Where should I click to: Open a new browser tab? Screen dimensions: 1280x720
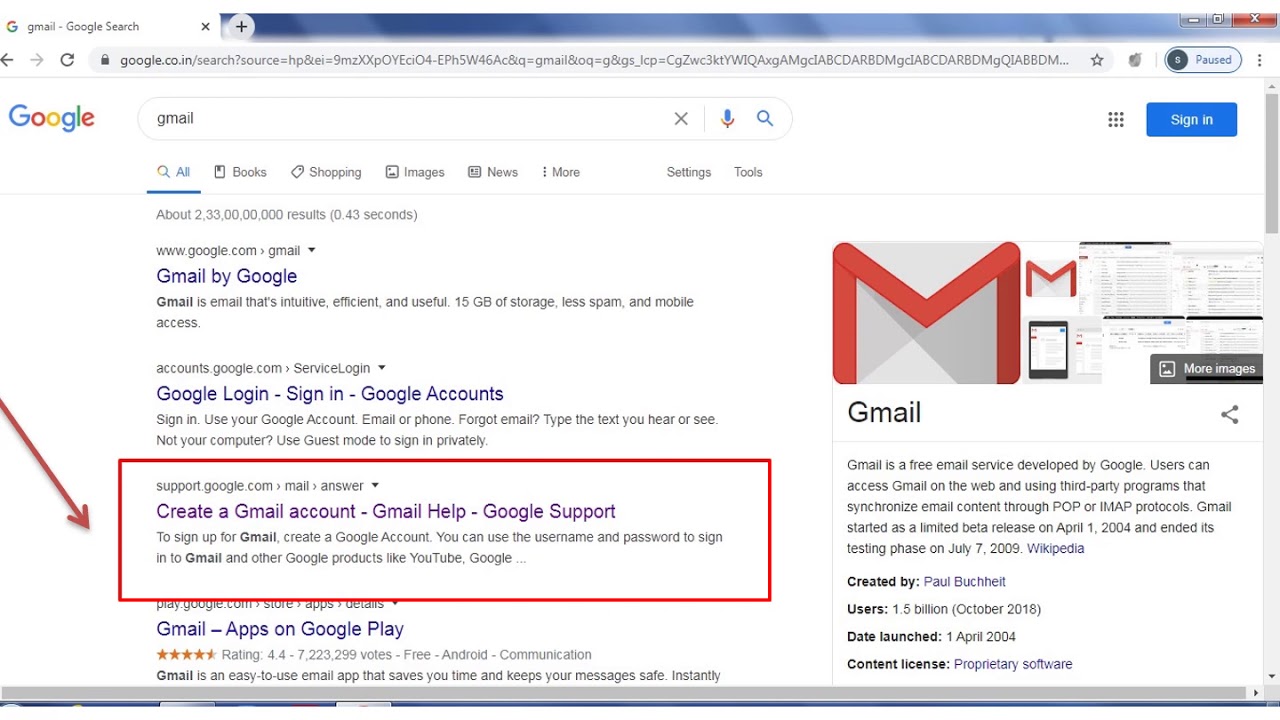click(x=241, y=27)
